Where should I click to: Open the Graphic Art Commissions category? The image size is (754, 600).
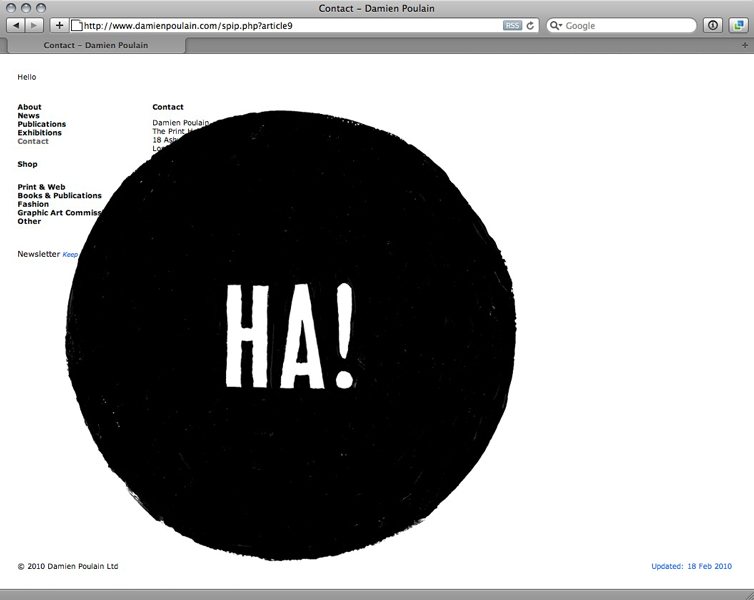point(60,213)
